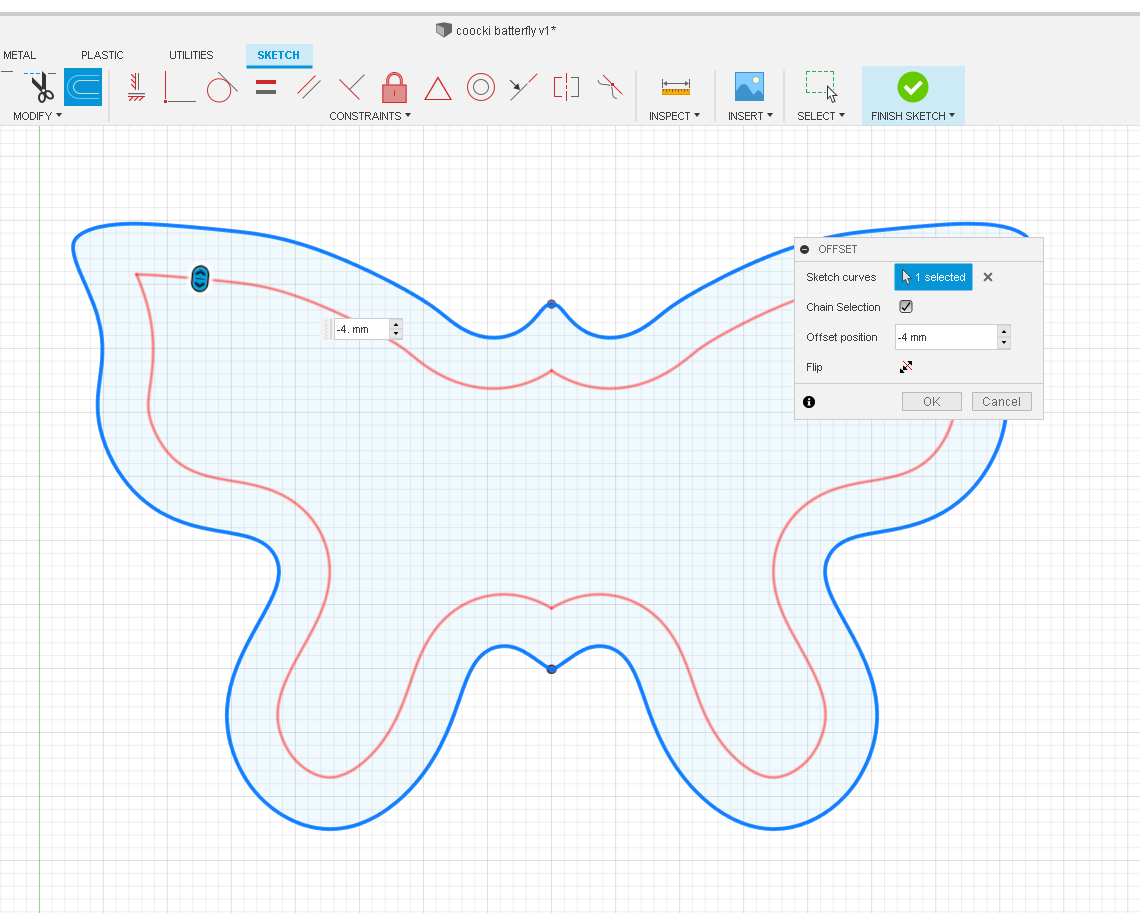Collapse the OFFSET dialog header
1140x913 pixels.
804,249
